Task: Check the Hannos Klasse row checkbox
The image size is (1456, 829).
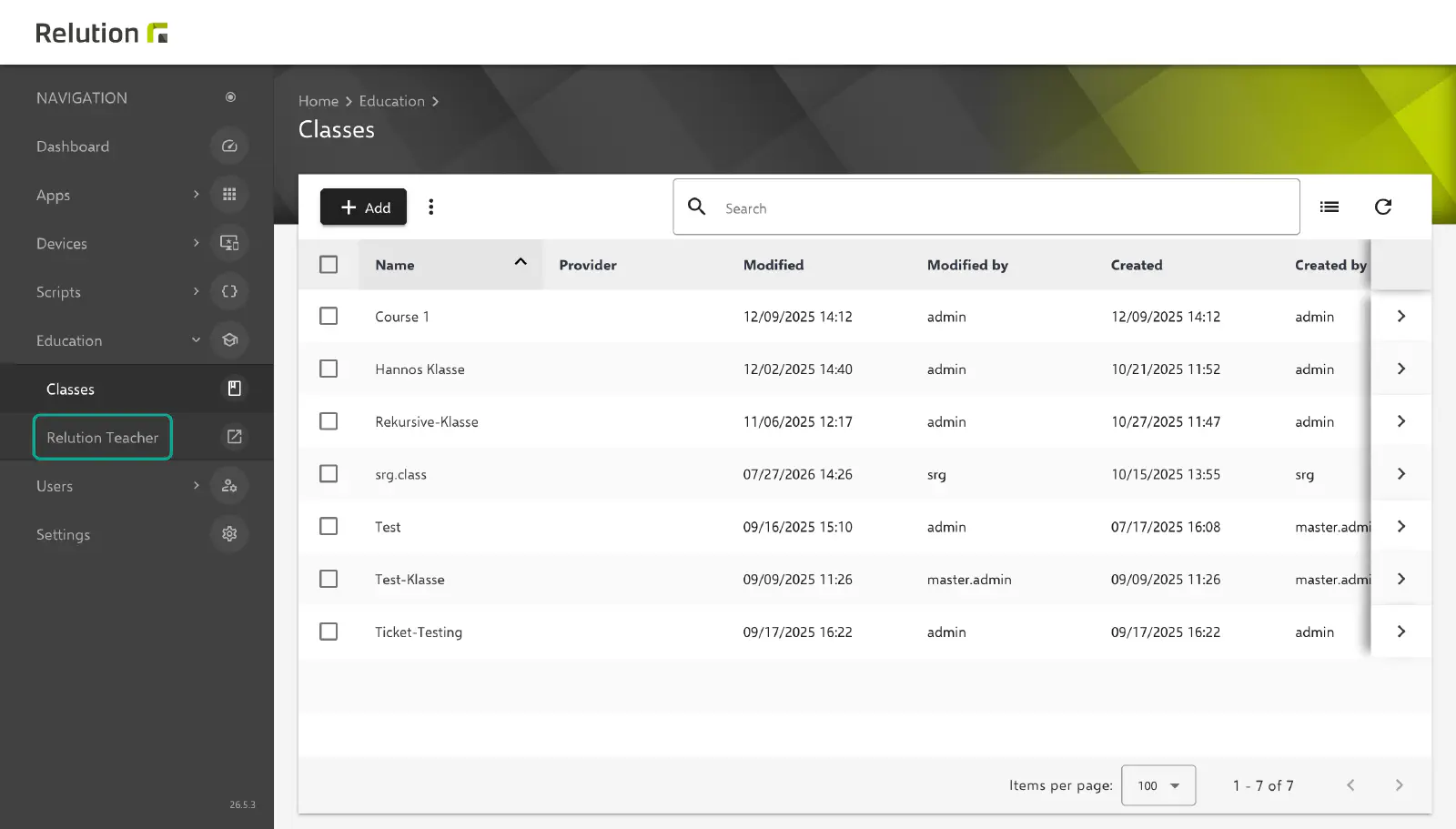Action: 329,369
